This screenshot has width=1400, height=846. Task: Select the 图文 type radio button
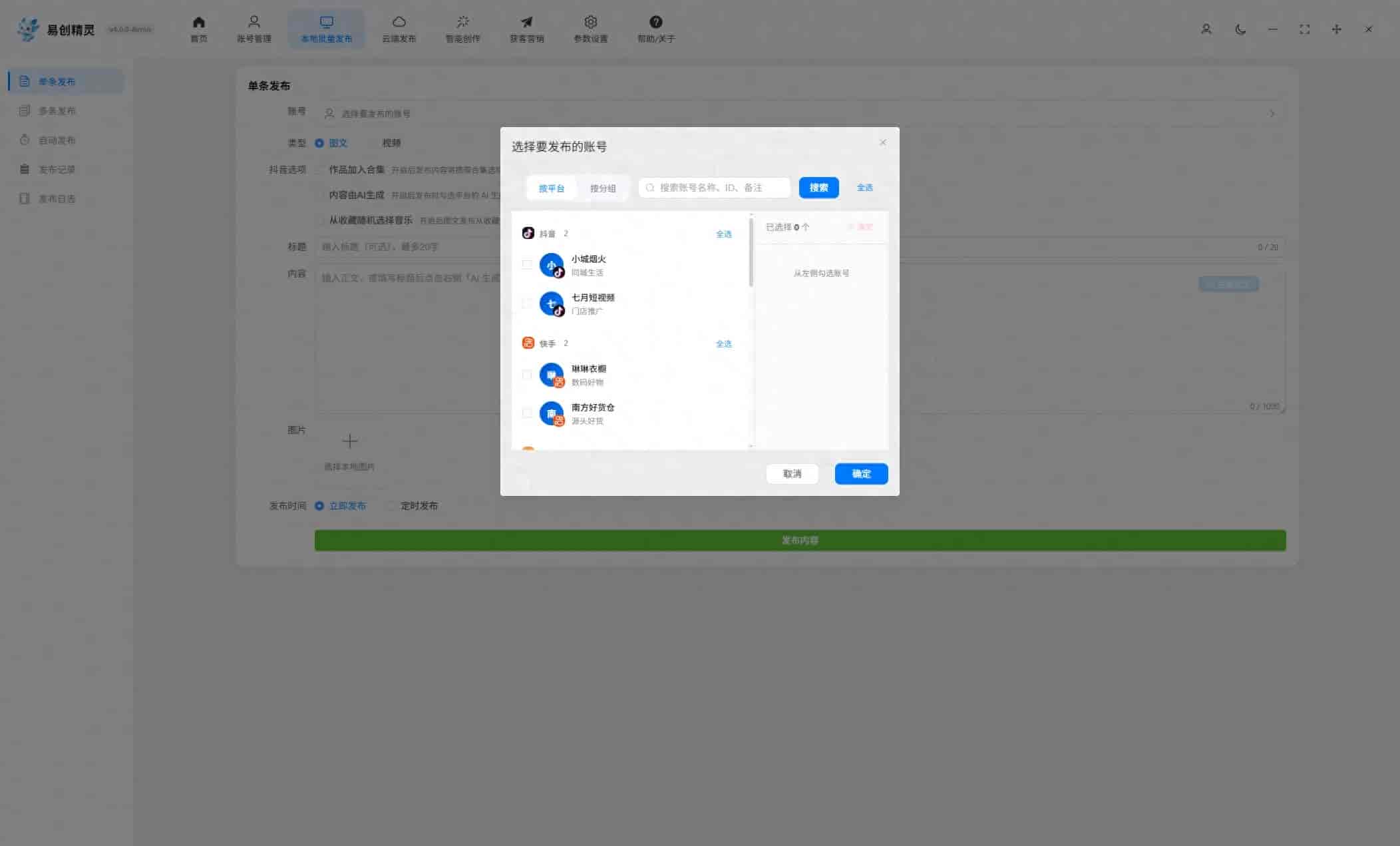click(x=319, y=143)
